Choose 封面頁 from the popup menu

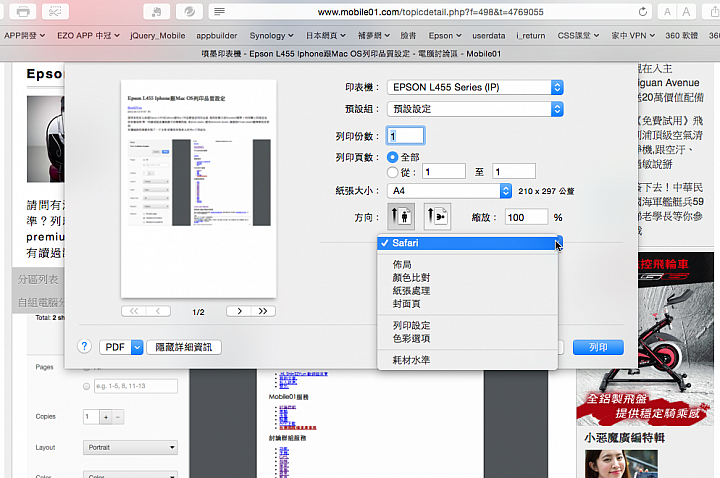(x=467, y=304)
